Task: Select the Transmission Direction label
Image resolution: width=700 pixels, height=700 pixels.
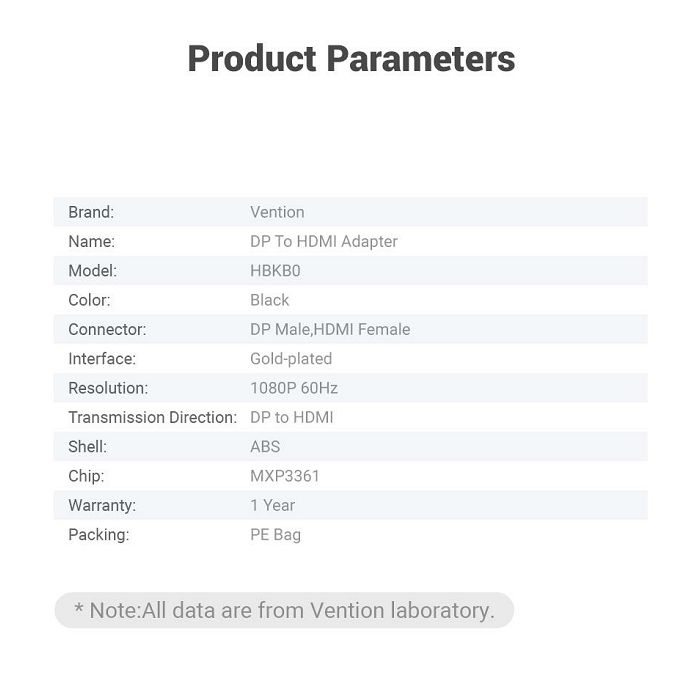Action: click(x=153, y=417)
